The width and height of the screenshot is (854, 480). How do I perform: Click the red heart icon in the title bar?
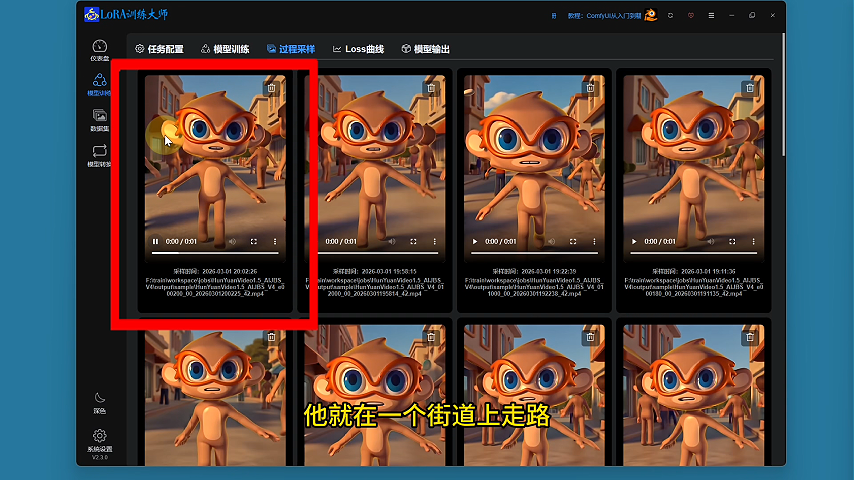pos(691,15)
